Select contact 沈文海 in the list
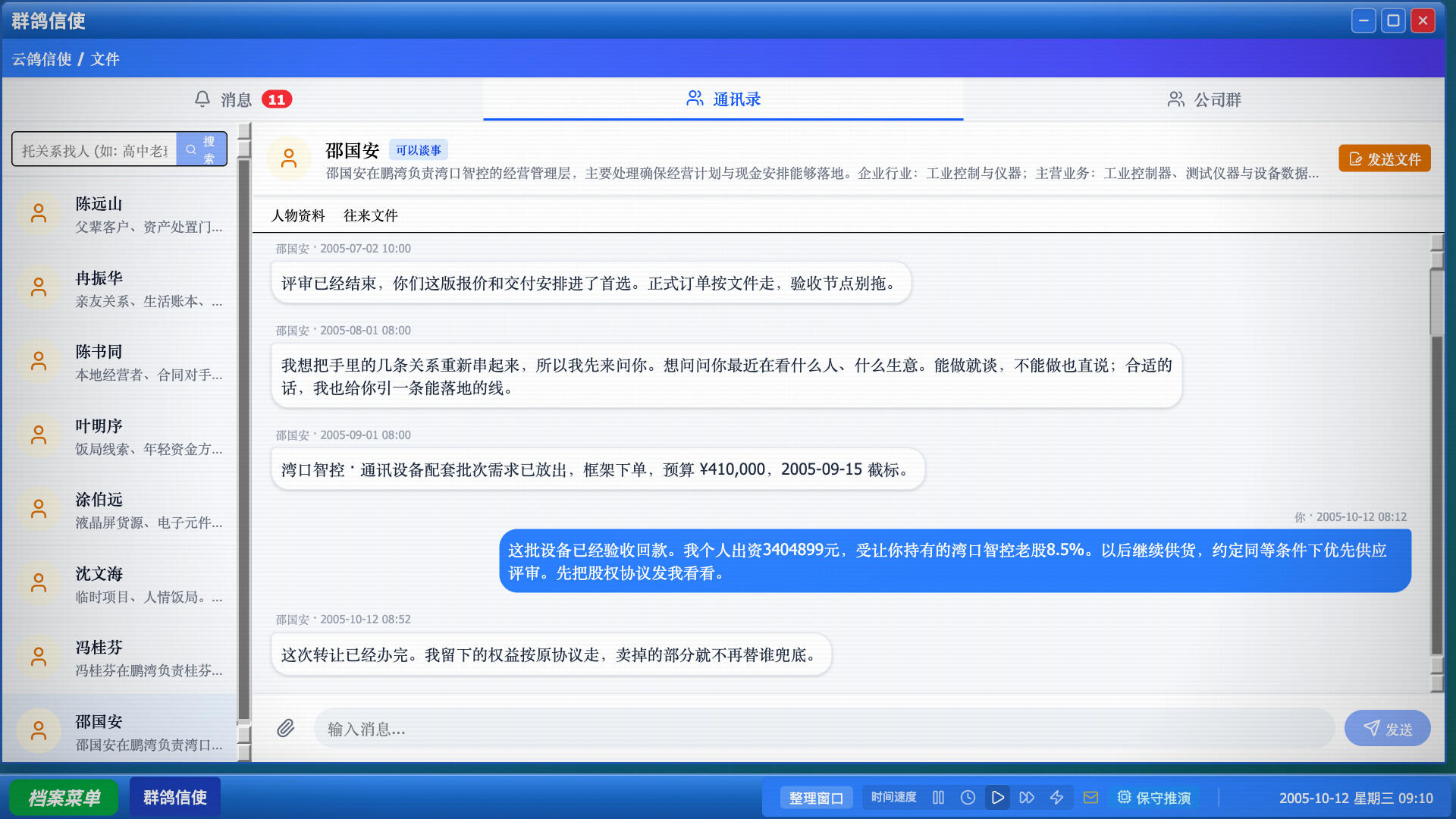 coord(120,585)
